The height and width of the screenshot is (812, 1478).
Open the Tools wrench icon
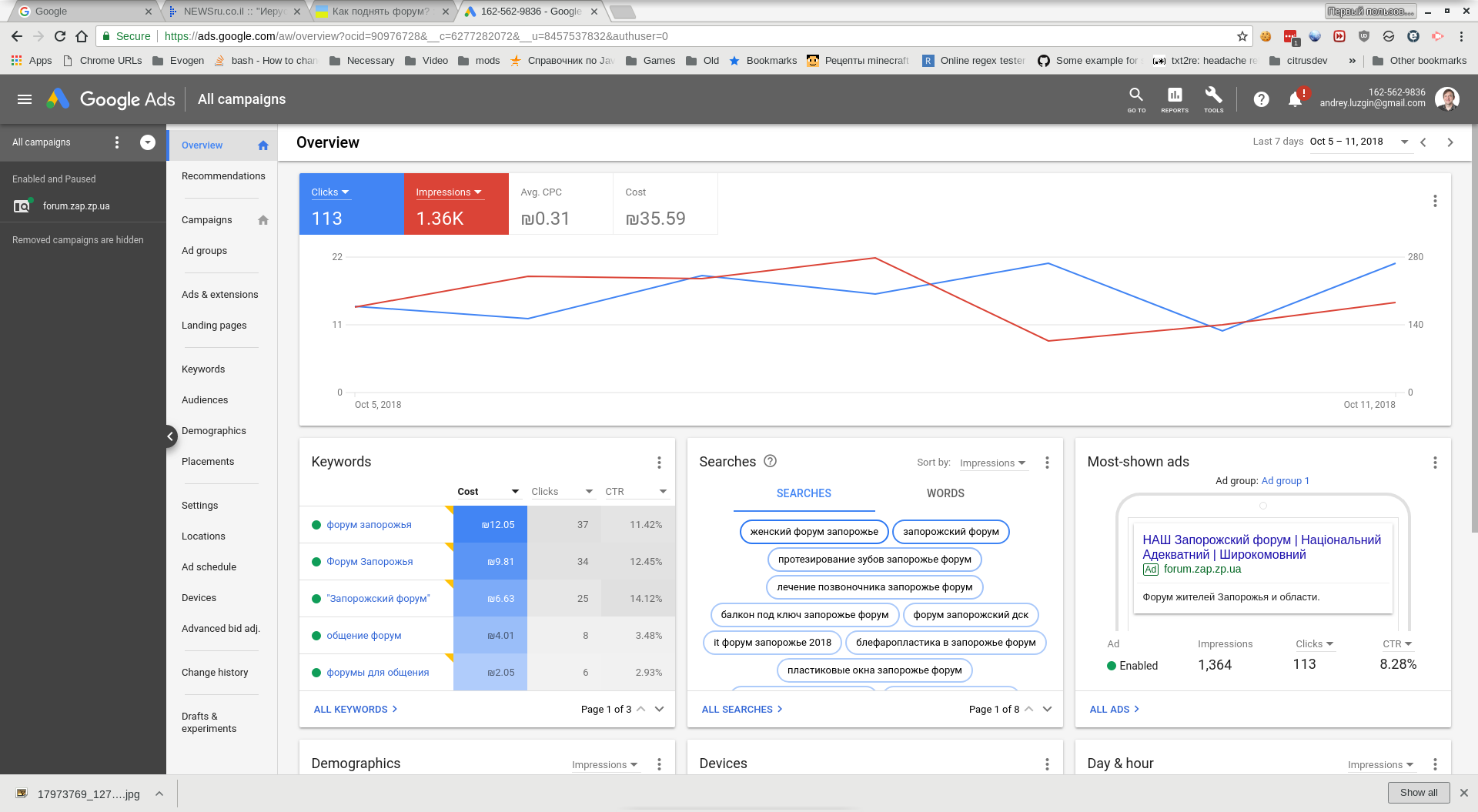pyautogui.click(x=1213, y=96)
